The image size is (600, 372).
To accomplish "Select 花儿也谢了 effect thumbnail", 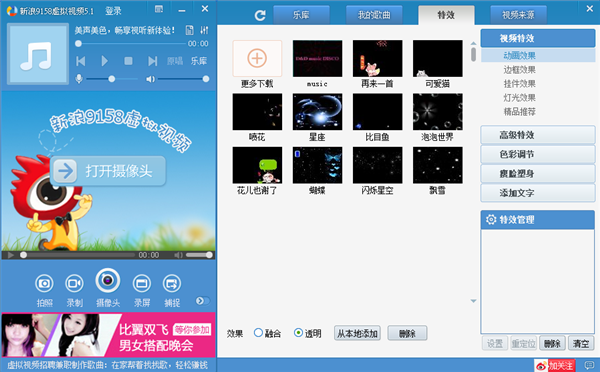I will click(x=257, y=165).
